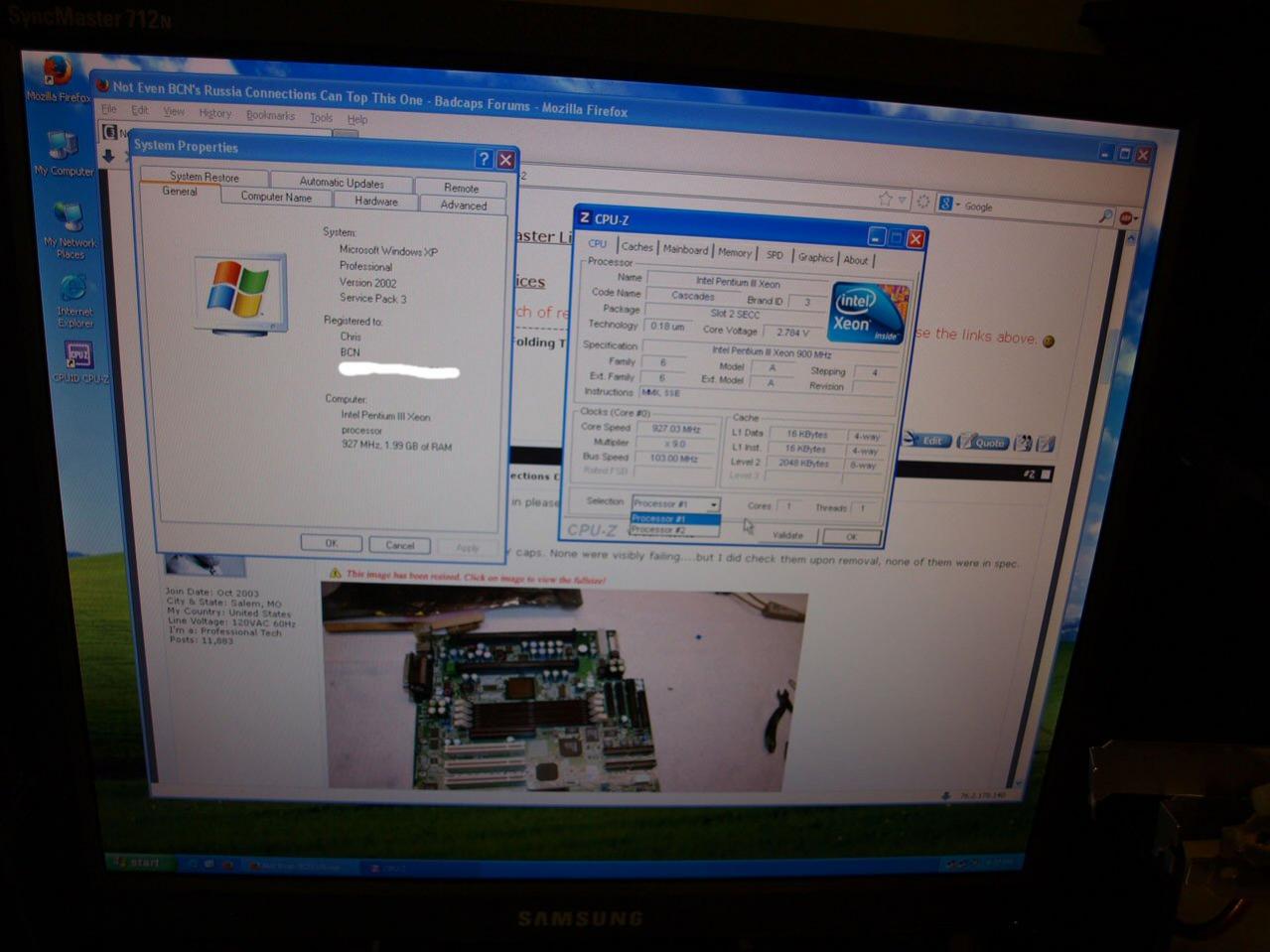Open the Mozilla Firefox desktop icon
1270x952 pixels.
[x=57, y=79]
